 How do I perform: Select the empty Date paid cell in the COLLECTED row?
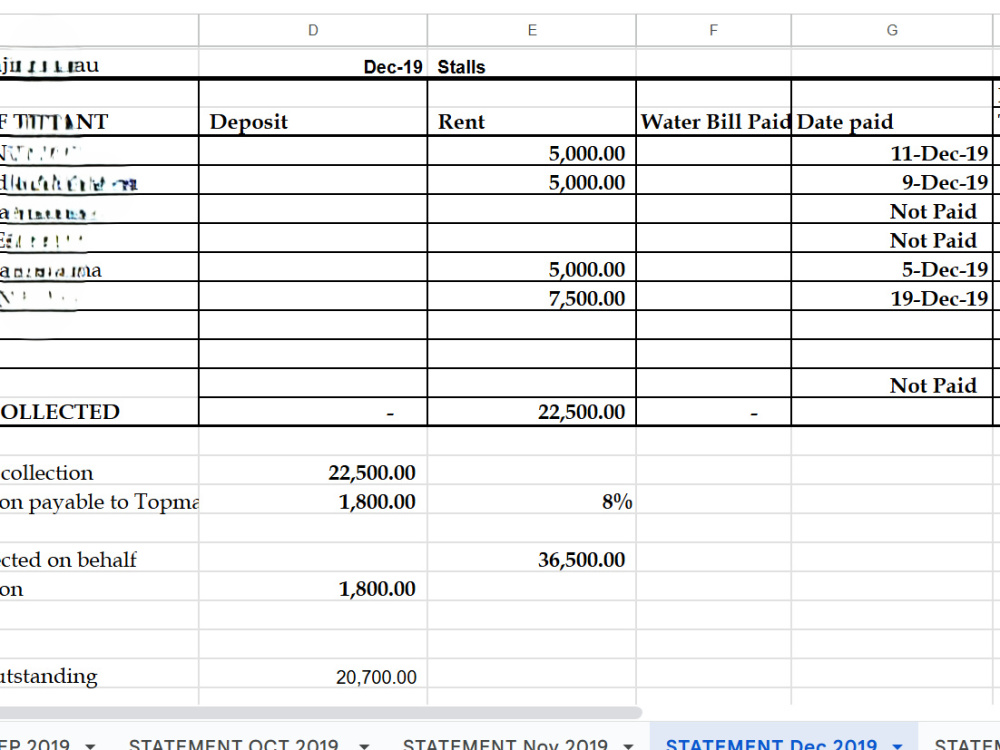coord(892,411)
